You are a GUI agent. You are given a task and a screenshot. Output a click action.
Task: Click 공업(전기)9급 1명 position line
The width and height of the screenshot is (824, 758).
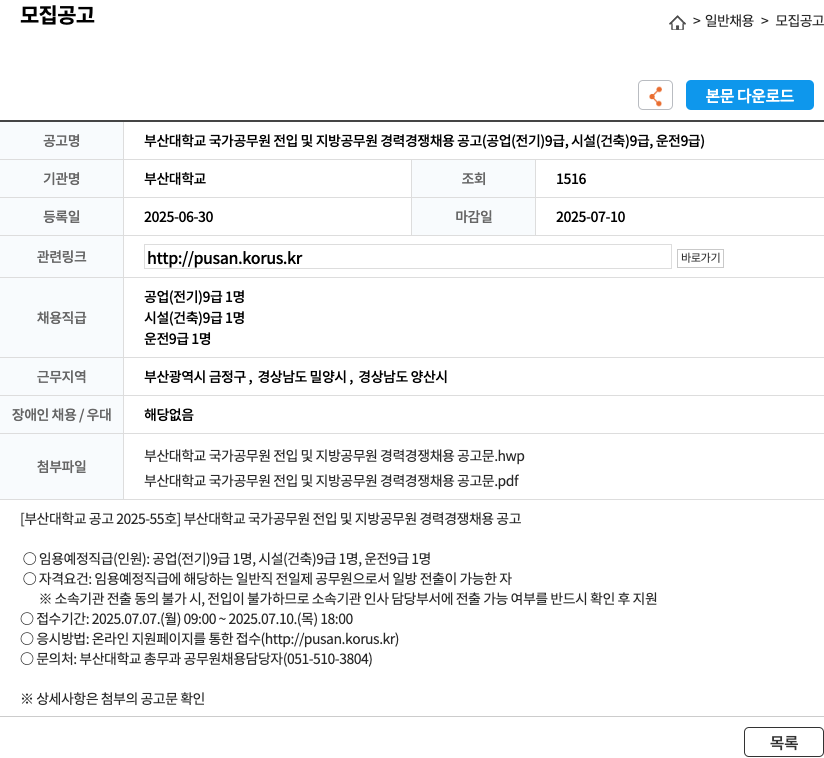point(194,297)
